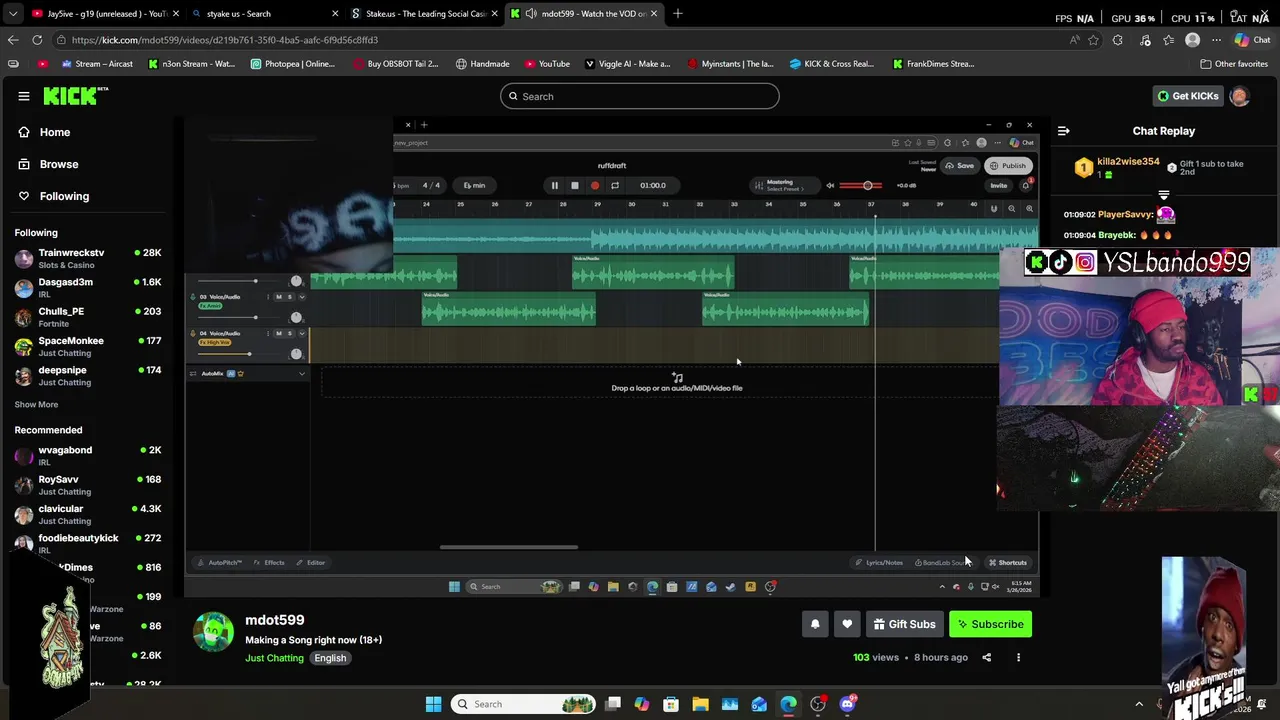Open BandLab notifications bell

[x=1025, y=185]
